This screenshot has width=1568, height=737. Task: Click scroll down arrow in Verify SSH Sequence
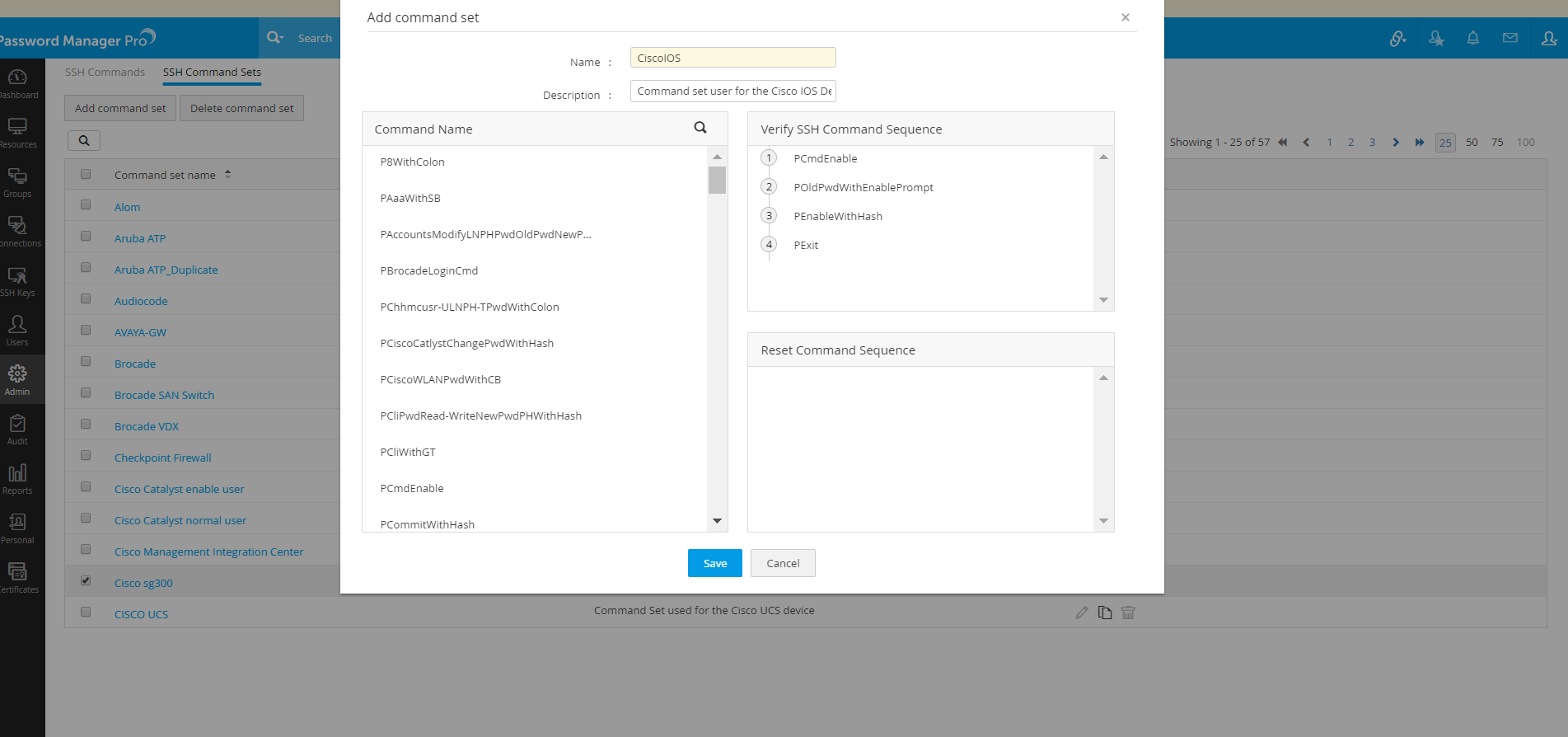coord(1104,300)
